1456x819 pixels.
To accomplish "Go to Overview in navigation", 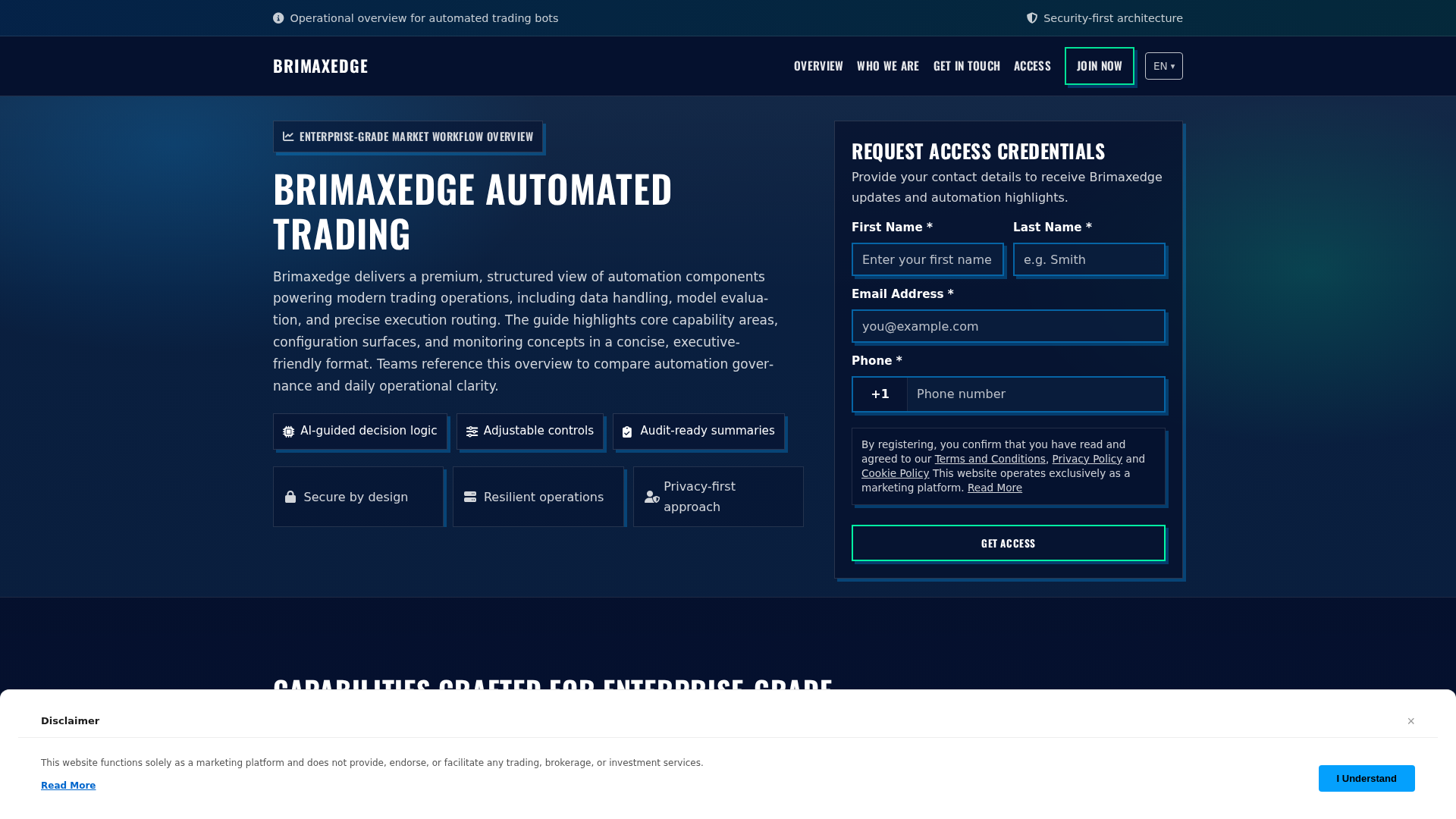I will coord(818,66).
